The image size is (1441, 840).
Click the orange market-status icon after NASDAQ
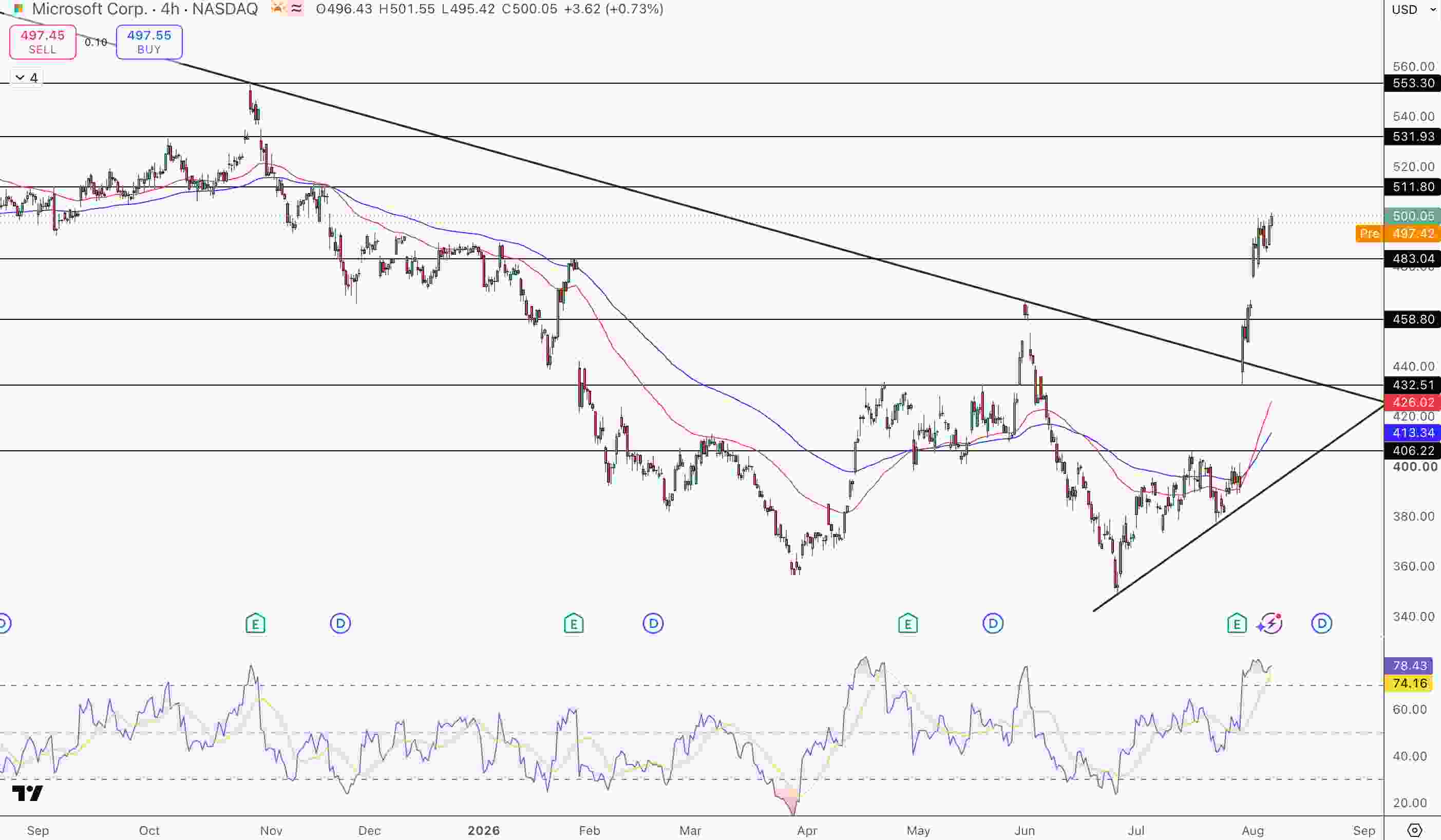click(x=277, y=9)
